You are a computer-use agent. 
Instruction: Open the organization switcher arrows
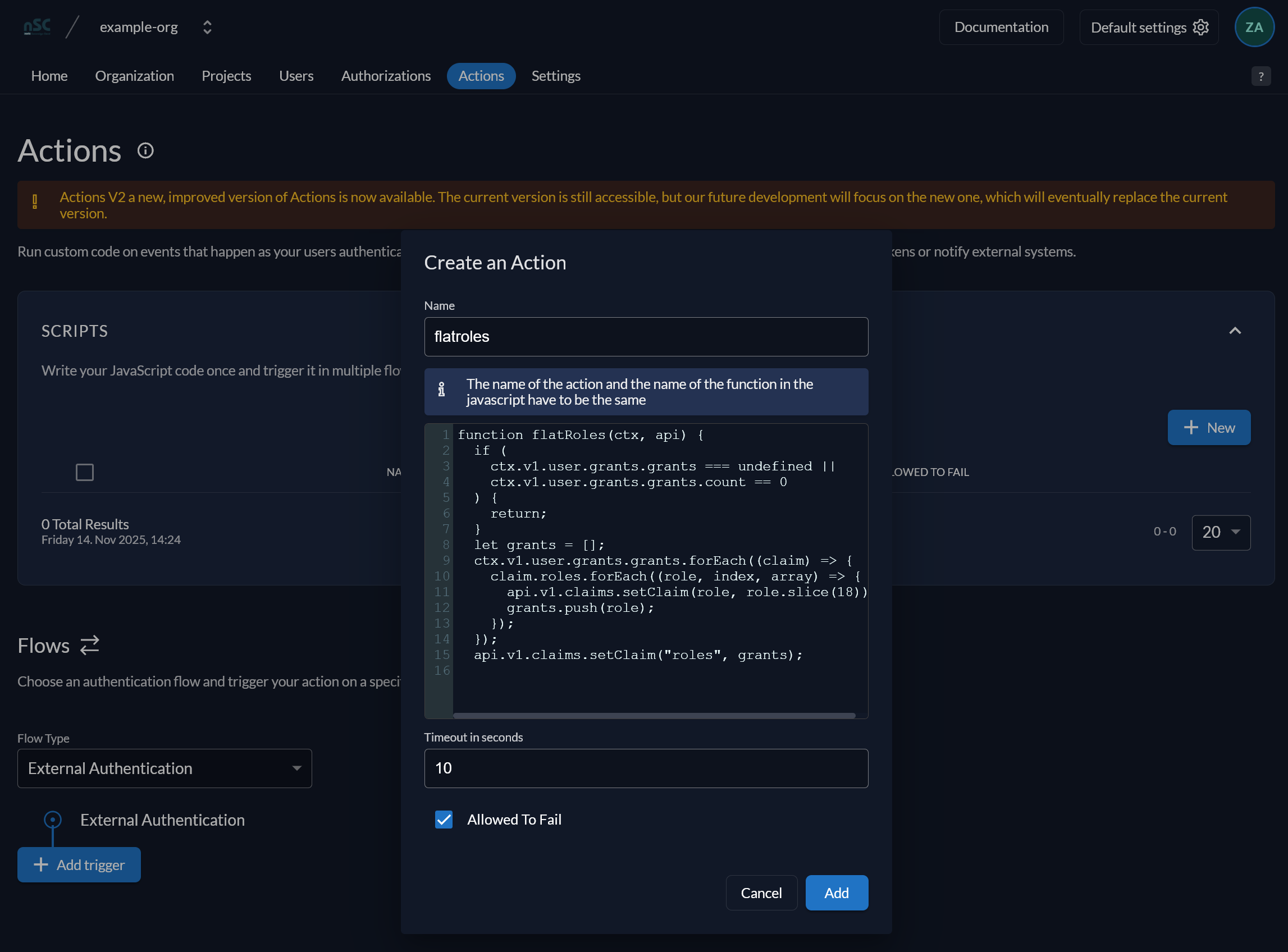pyautogui.click(x=208, y=27)
